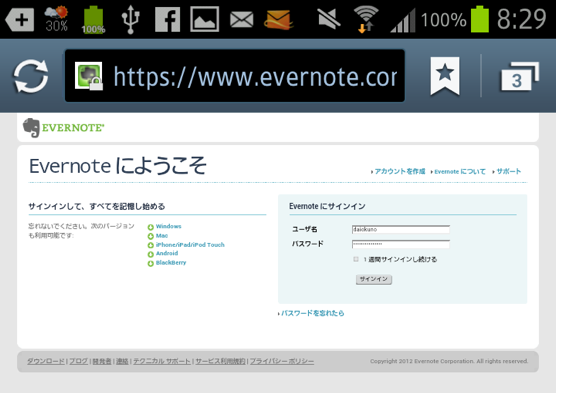Open the テクニカル サポート footer link
Viewport: 561px width, 393px height.
[162, 361]
